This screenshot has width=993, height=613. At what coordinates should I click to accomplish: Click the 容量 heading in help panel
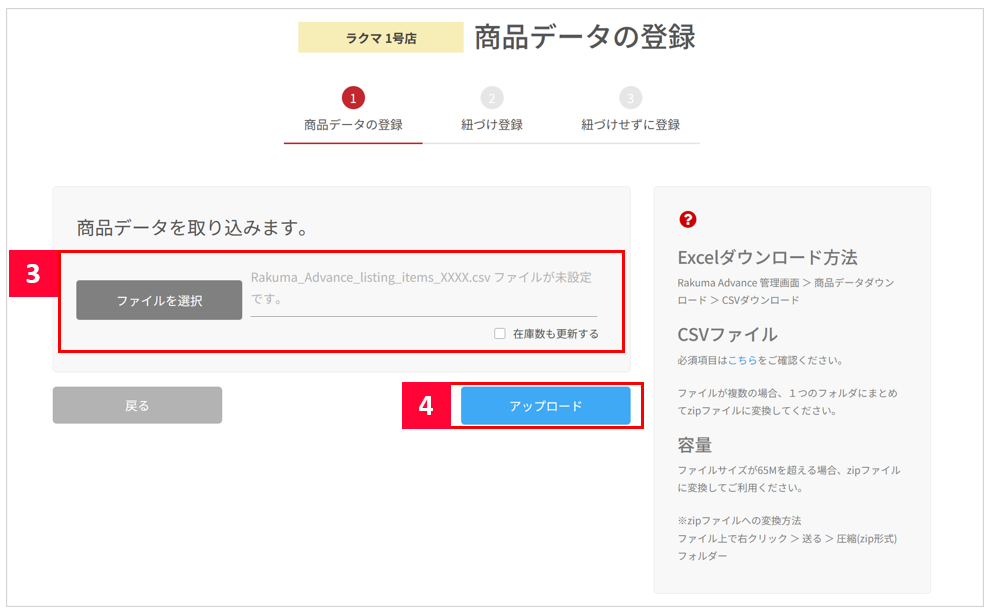694,444
